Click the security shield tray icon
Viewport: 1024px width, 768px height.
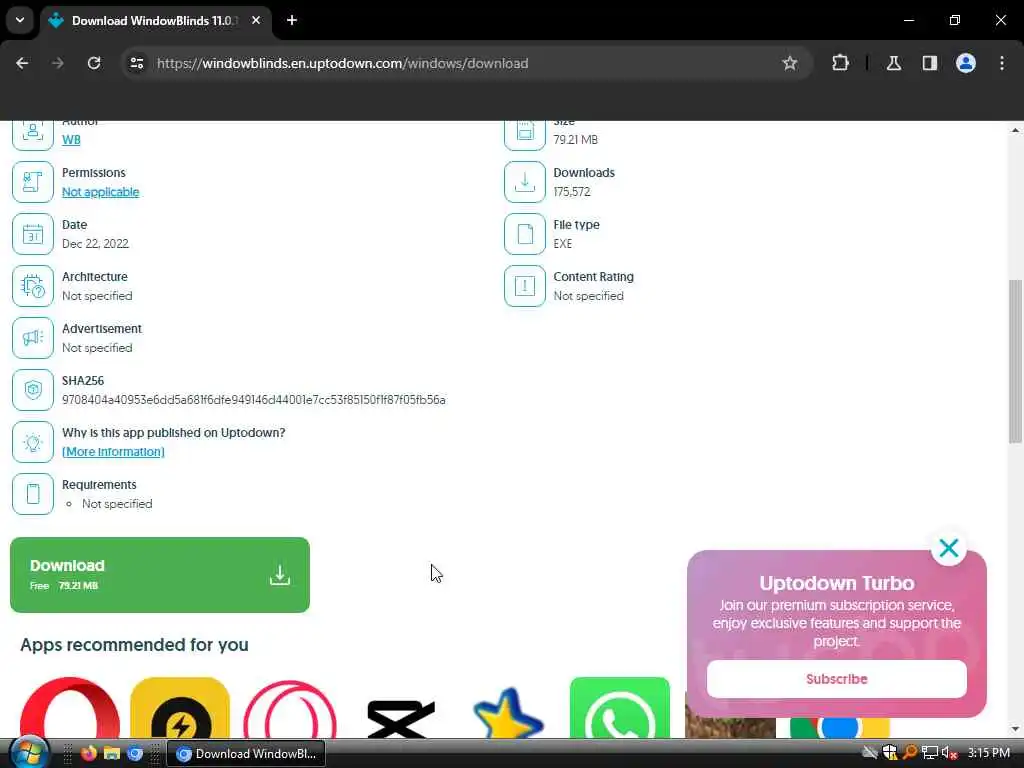(x=889, y=753)
